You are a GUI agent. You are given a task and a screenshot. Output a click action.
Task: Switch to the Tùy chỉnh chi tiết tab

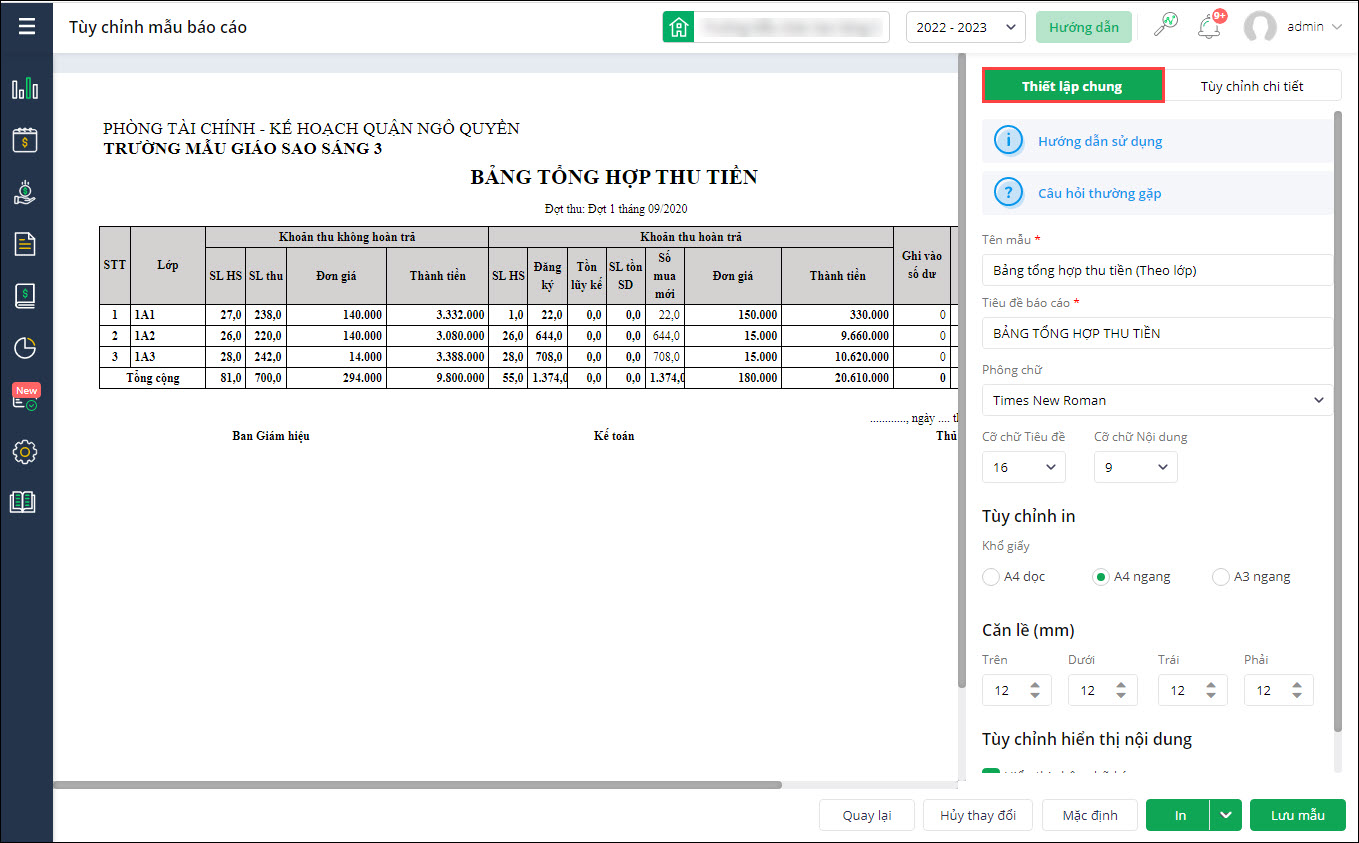pyautogui.click(x=1252, y=86)
